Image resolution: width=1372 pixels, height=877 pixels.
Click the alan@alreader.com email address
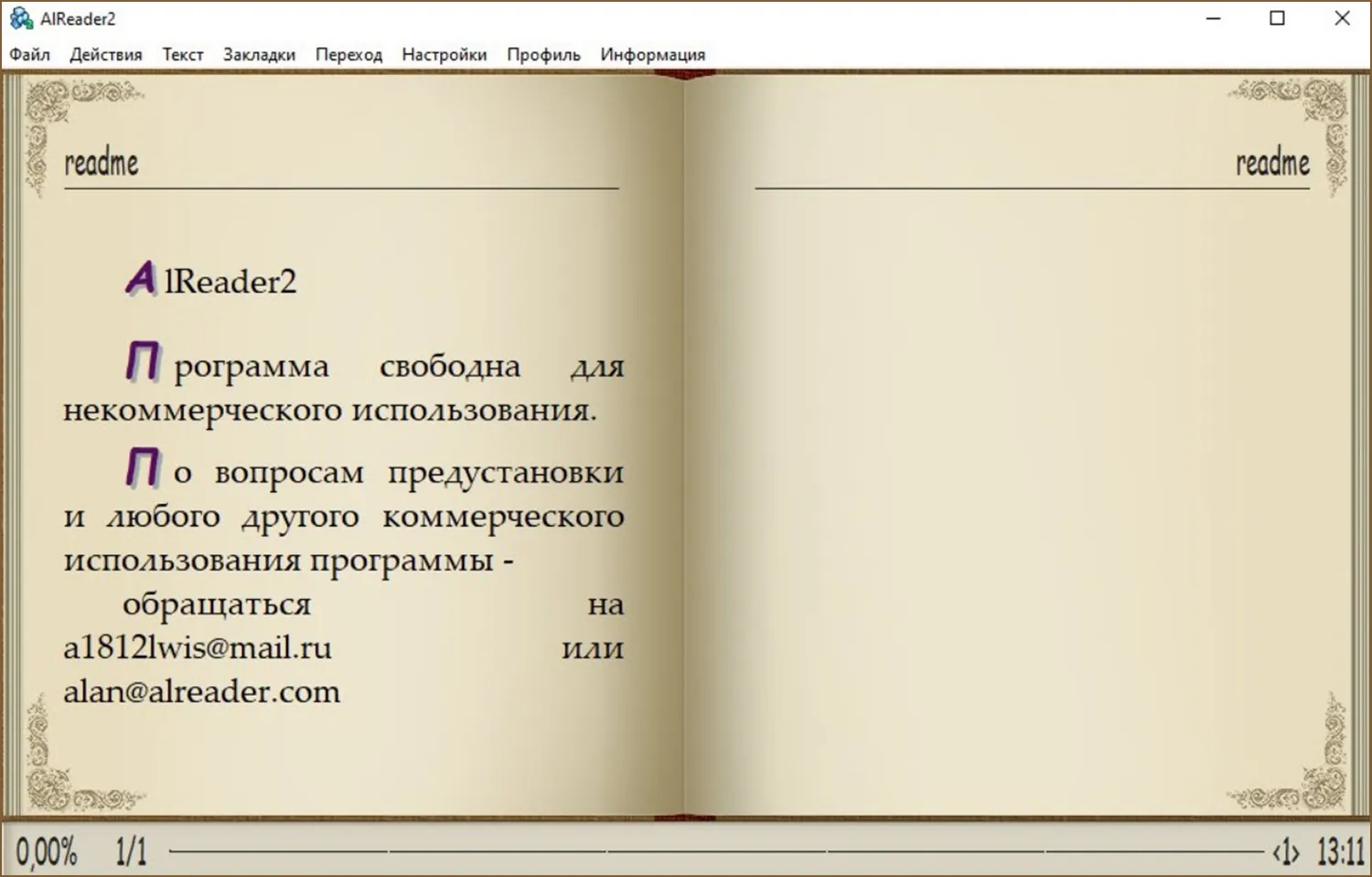click(x=202, y=691)
